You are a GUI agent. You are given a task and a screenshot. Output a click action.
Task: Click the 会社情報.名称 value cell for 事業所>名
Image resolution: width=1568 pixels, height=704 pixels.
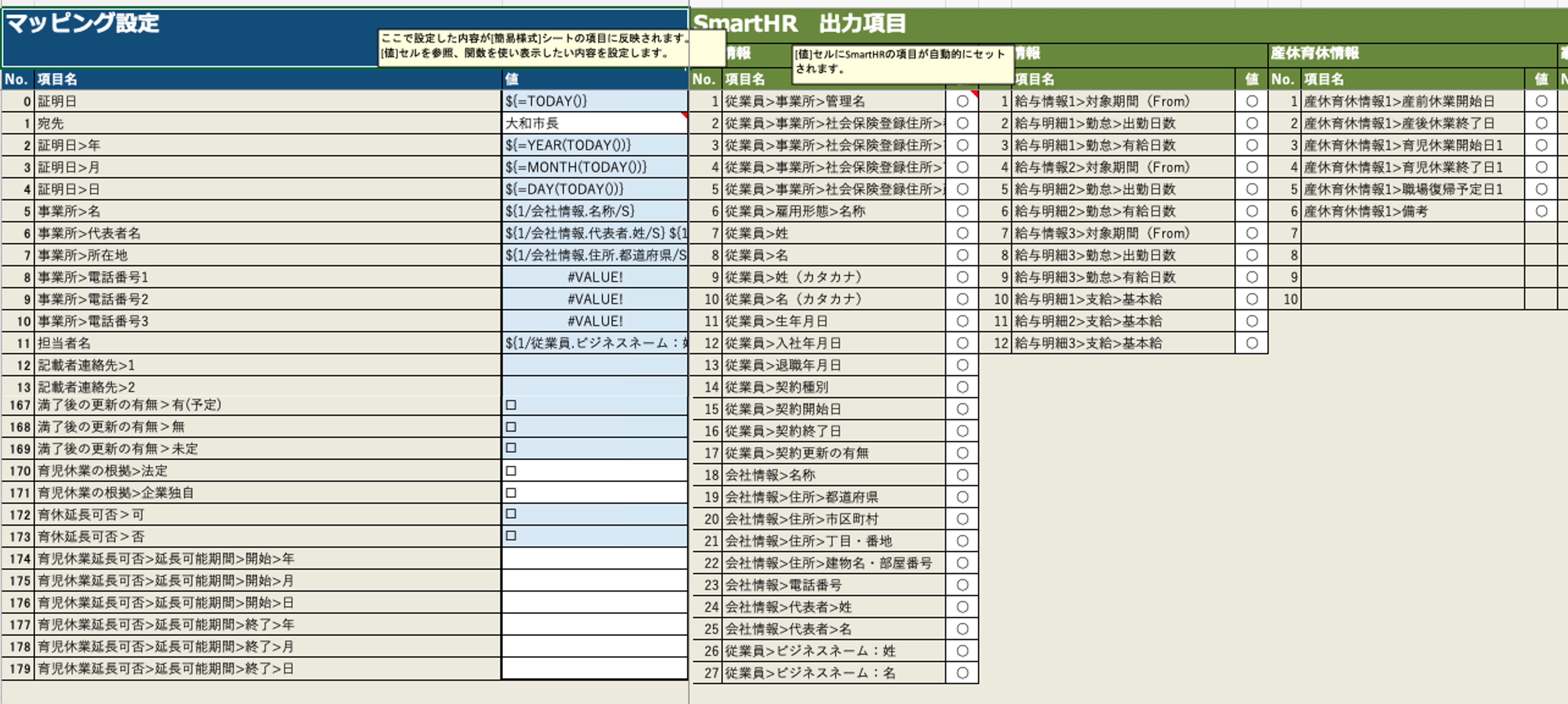(594, 211)
